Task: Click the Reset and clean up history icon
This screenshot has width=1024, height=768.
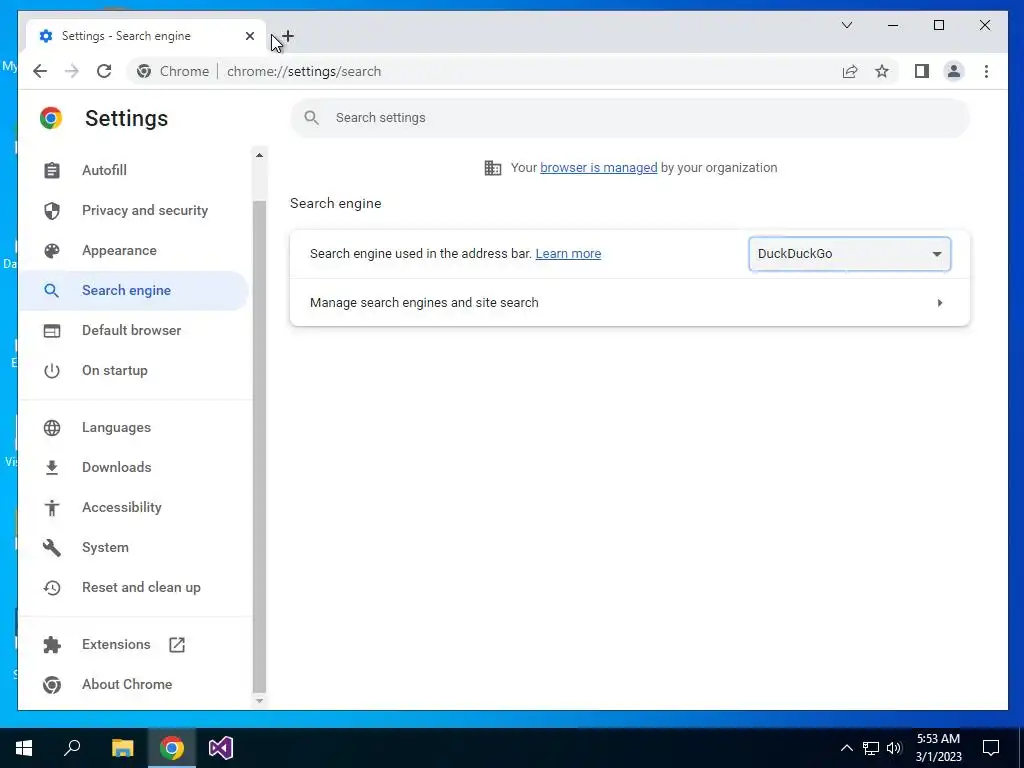Action: click(52, 588)
